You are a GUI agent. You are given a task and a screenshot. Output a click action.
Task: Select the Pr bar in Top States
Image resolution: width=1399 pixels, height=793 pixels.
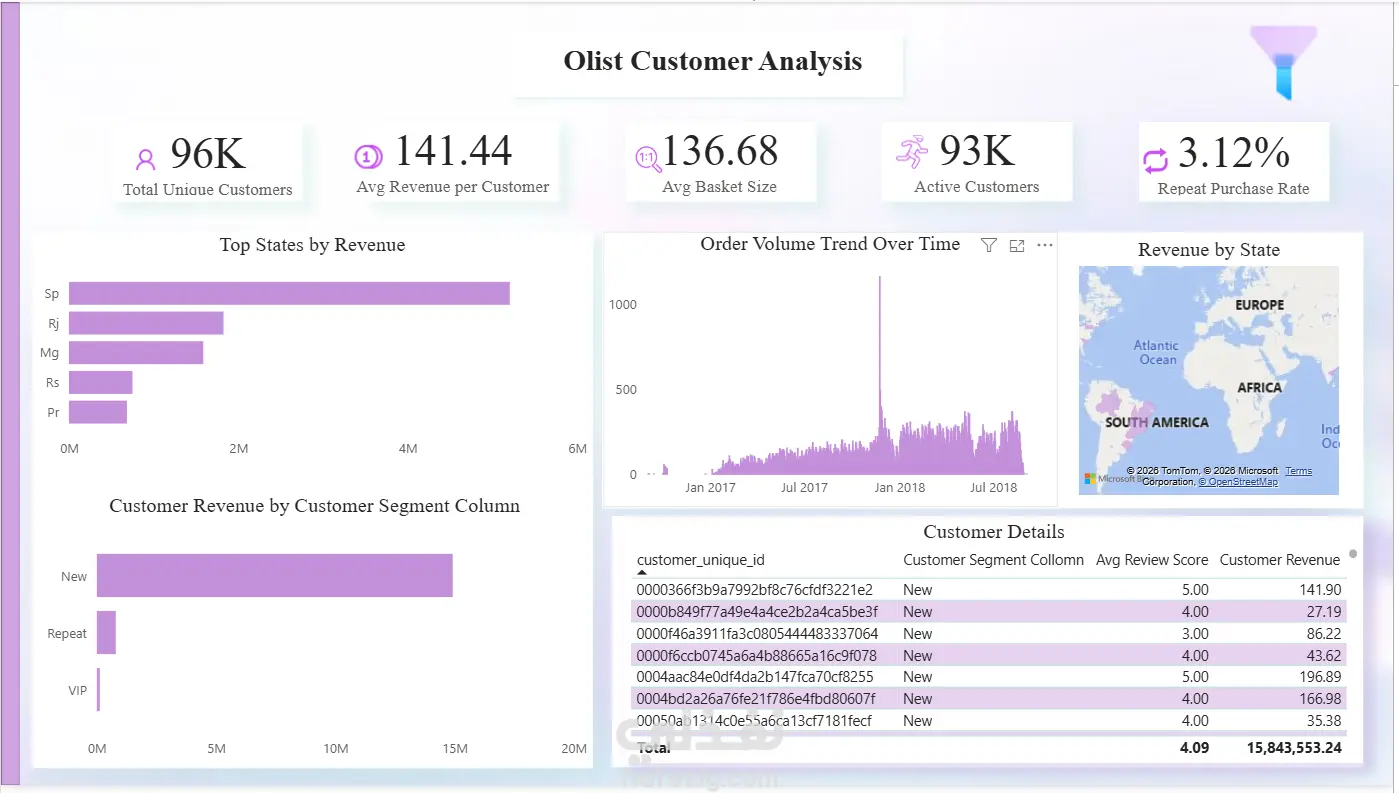pyautogui.click(x=98, y=412)
